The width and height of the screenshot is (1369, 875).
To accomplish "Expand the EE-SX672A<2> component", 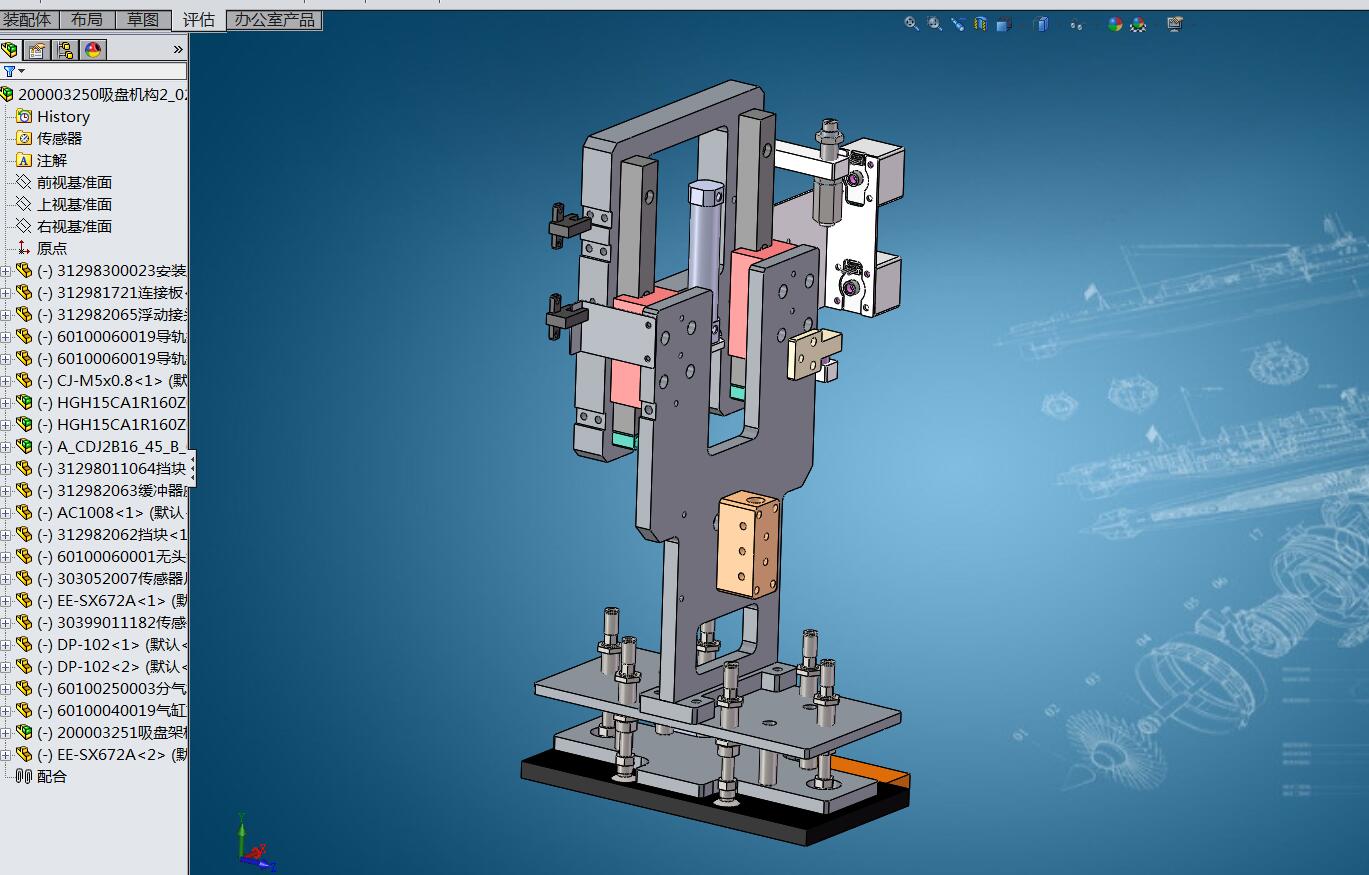I will [5, 755].
